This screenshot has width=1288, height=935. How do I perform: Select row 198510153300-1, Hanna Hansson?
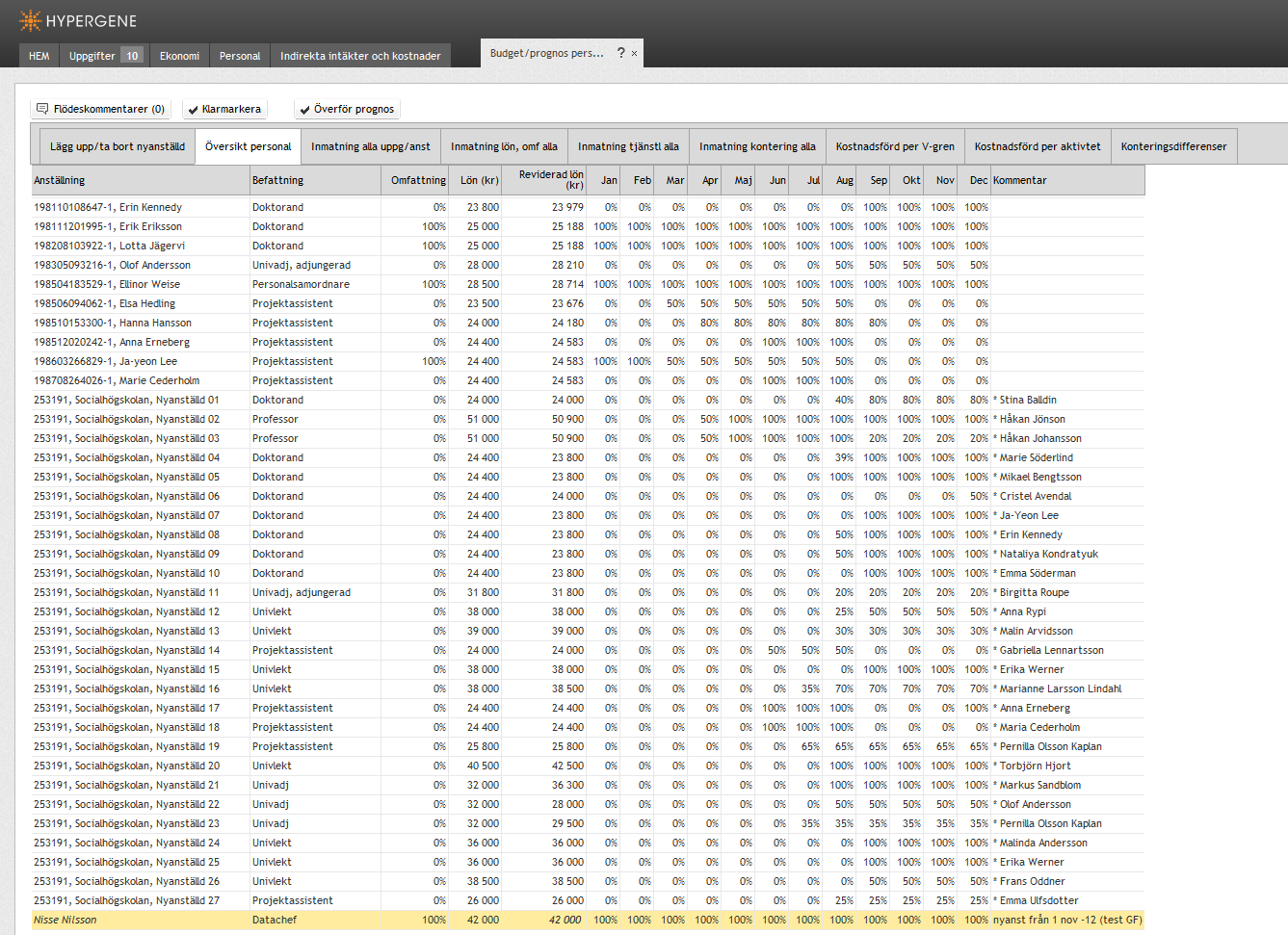coord(588,323)
